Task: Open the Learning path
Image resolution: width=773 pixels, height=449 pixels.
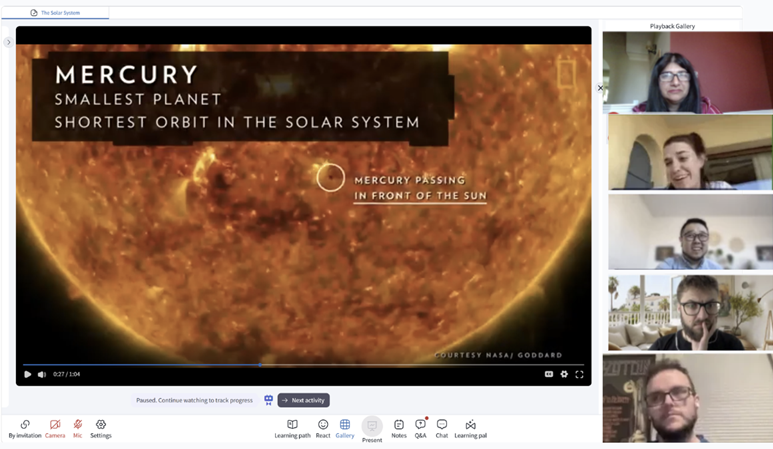Action: (292, 428)
